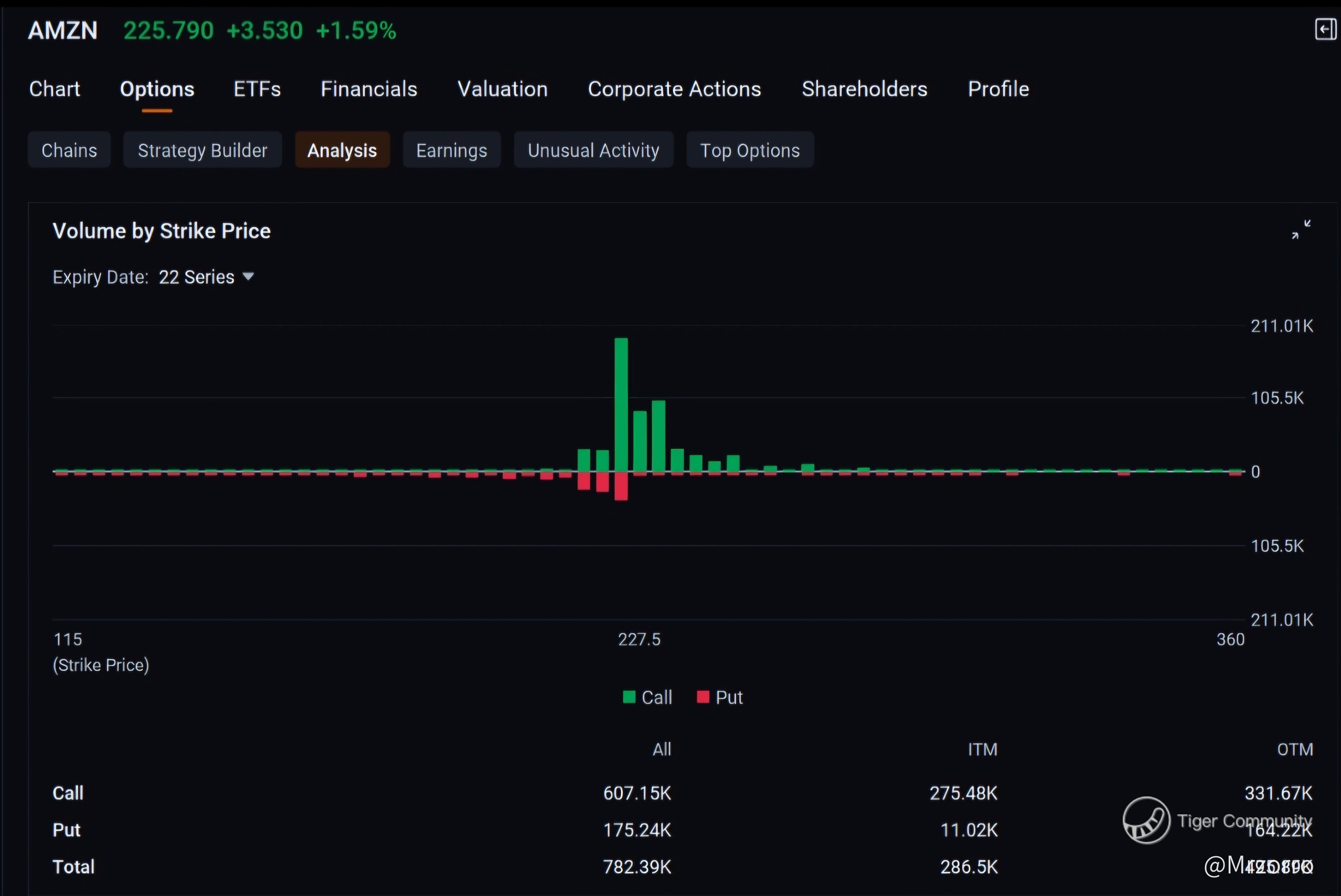Screen dimensions: 1341x896
Task: Switch to the Chart tab
Action: tap(54, 89)
